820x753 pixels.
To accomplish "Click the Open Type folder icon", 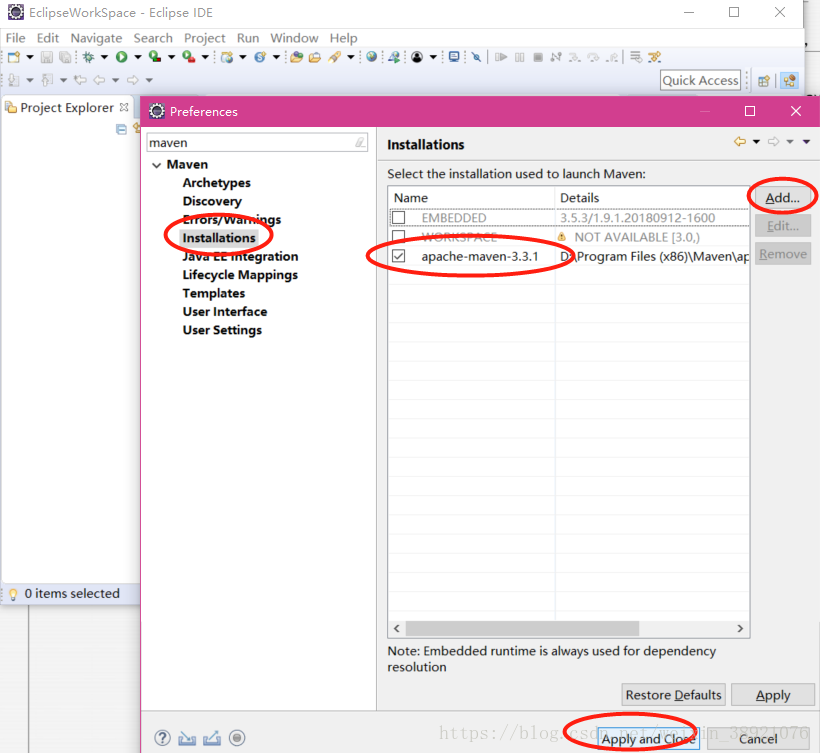I will click(297, 57).
